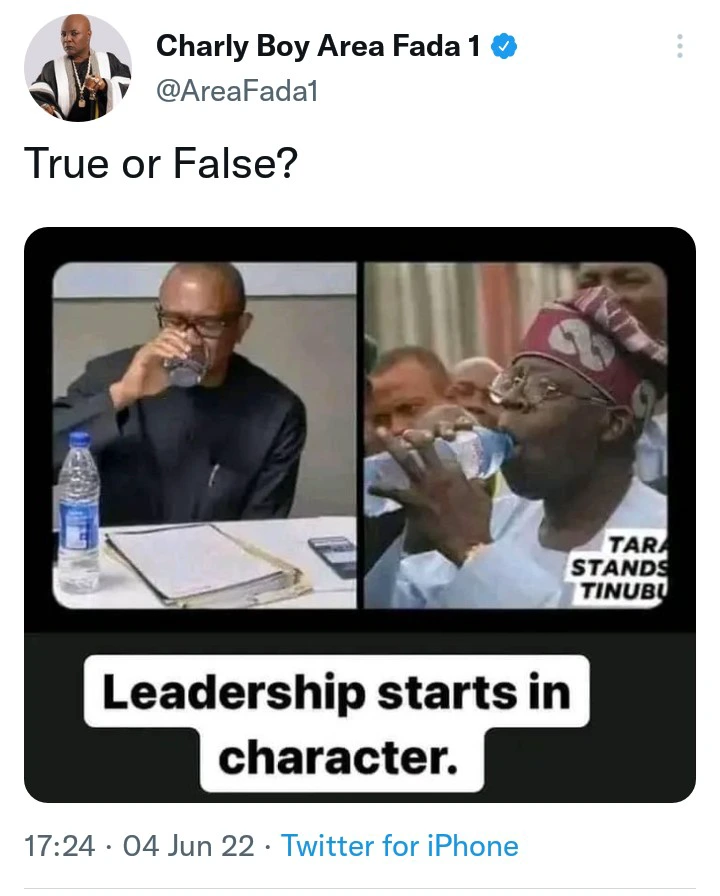Open the tweet's three-dot more options menu
The image size is (720, 896).
pyautogui.click(x=679, y=46)
